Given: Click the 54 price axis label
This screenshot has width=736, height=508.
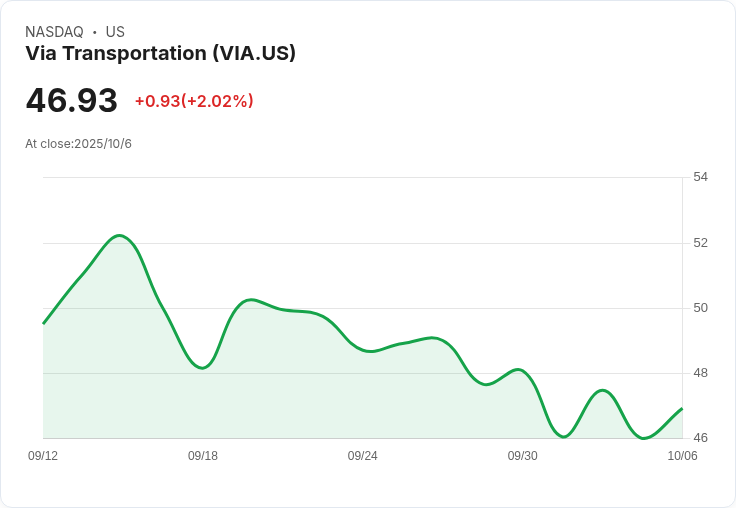Looking at the screenshot, I should point(700,177).
